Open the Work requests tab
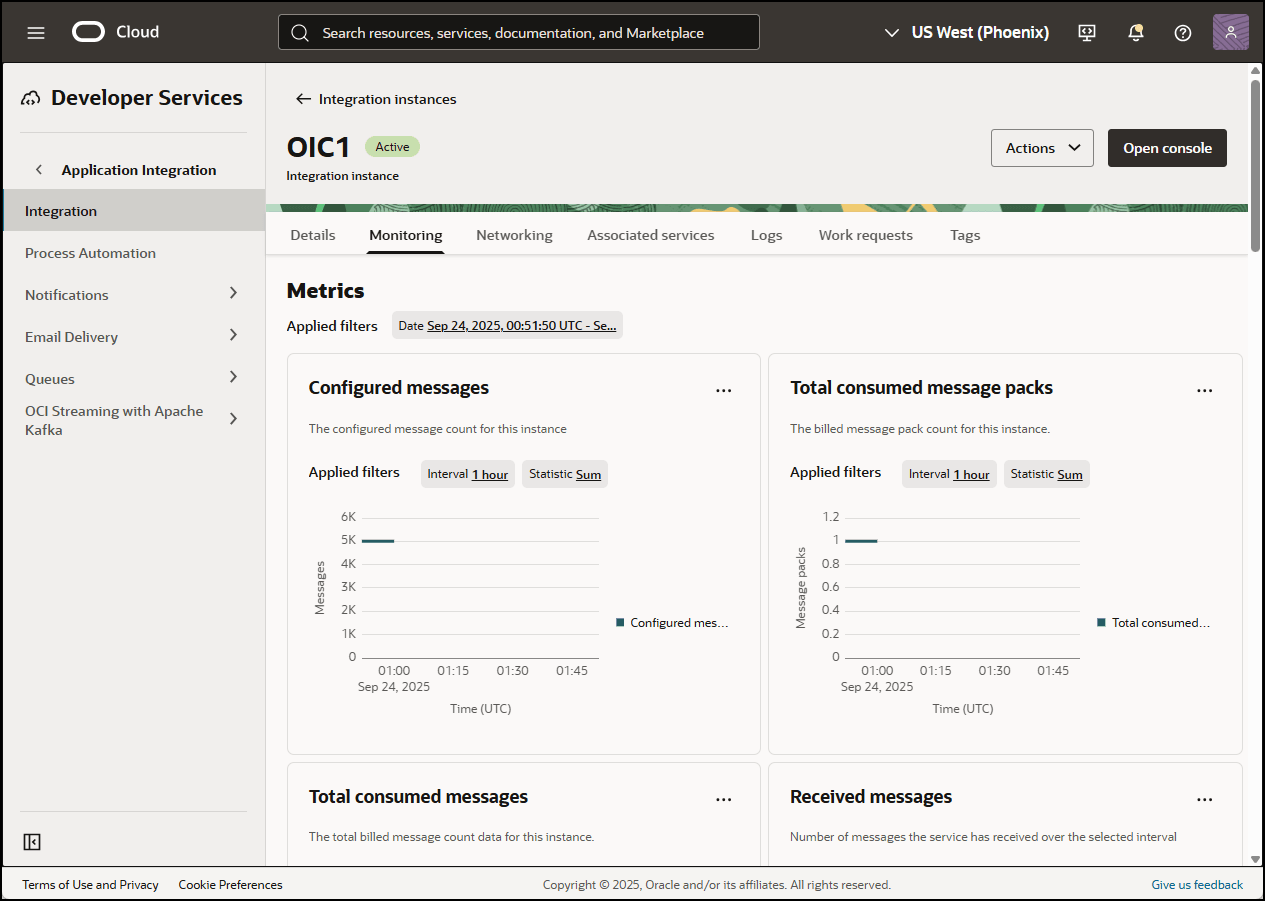This screenshot has width=1265, height=901. click(x=865, y=234)
